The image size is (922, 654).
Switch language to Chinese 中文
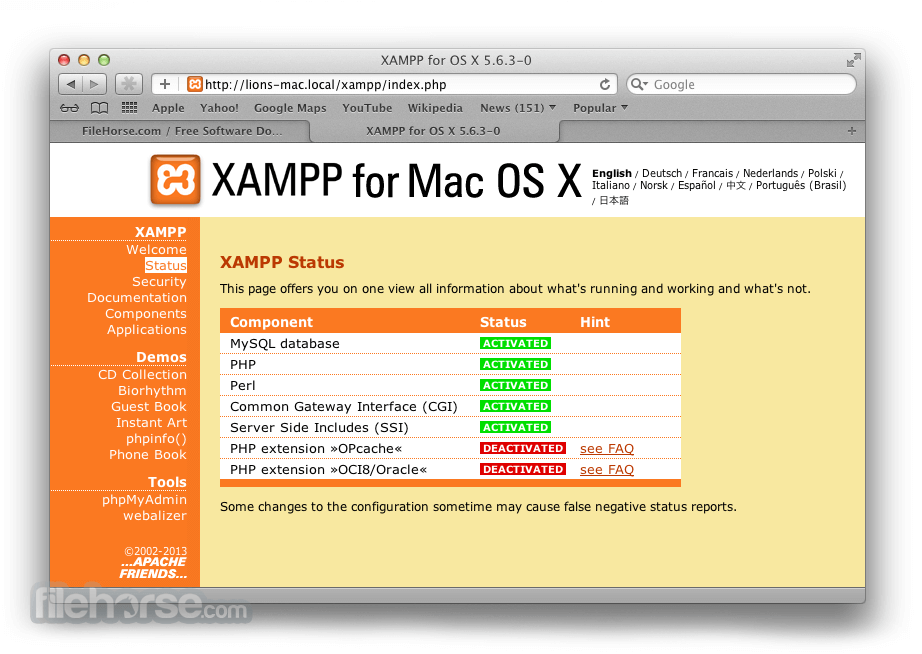[736, 185]
